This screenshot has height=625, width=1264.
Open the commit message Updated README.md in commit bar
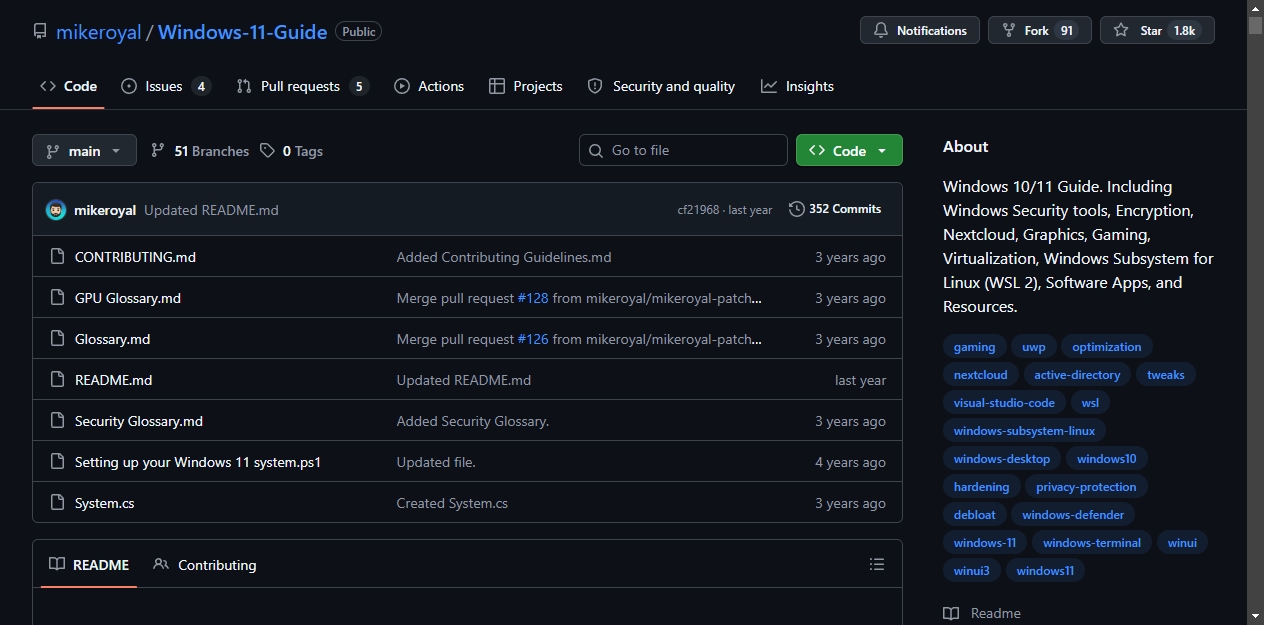(211, 210)
